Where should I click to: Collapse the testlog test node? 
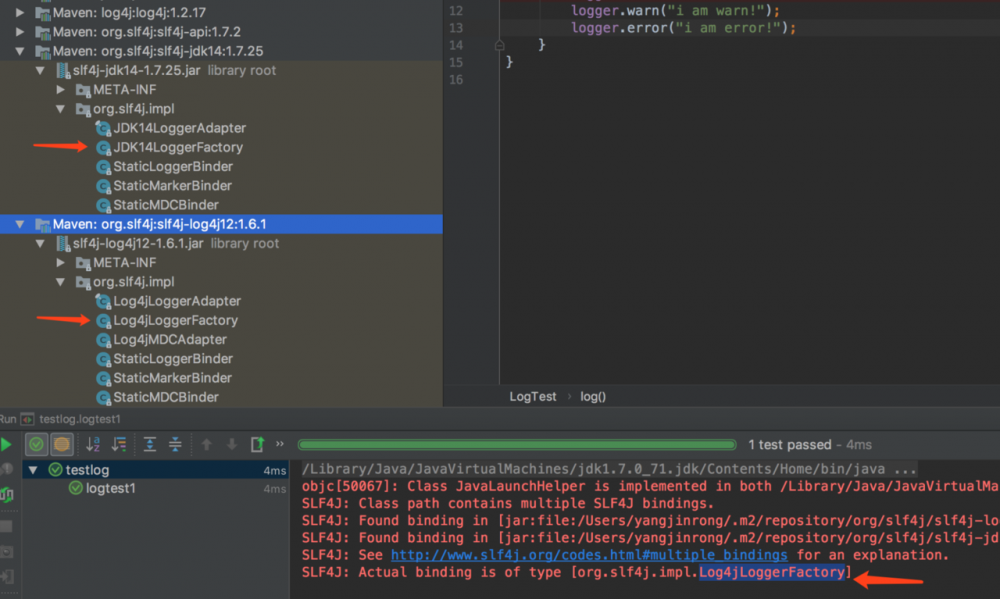[33, 470]
